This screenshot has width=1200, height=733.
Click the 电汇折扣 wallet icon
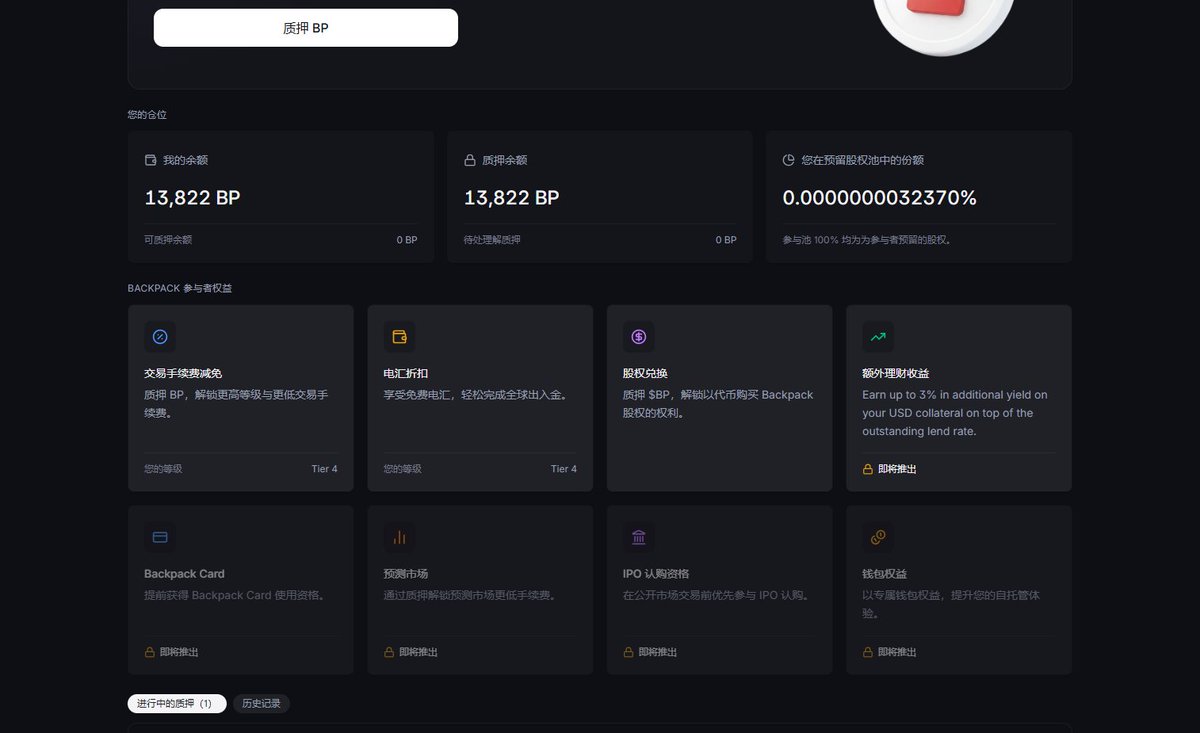[x=400, y=337]
